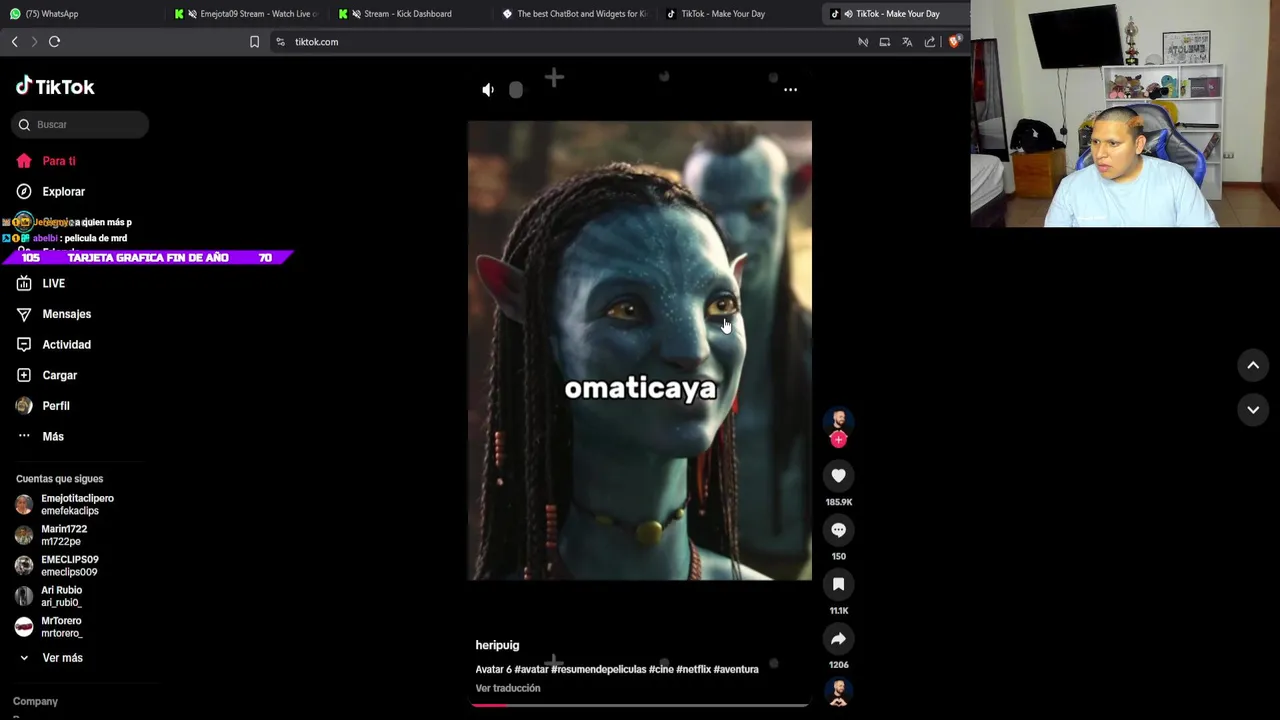Viewport: 1280px width, 720px height.
Task: Click the TikTok logo
Action: (x=55, y=87)
